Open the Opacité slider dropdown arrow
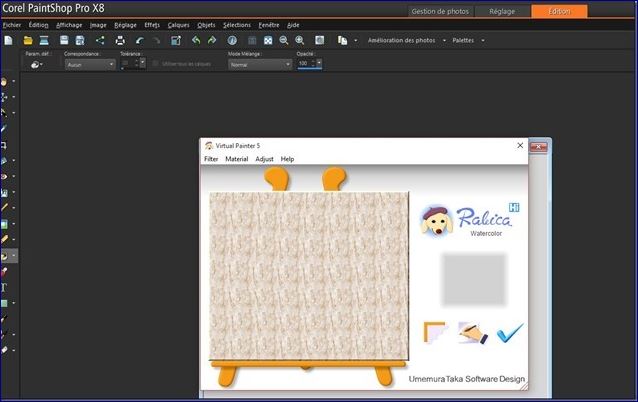Image resolution: width=638 pixels, height=402 pixels. 319,63
